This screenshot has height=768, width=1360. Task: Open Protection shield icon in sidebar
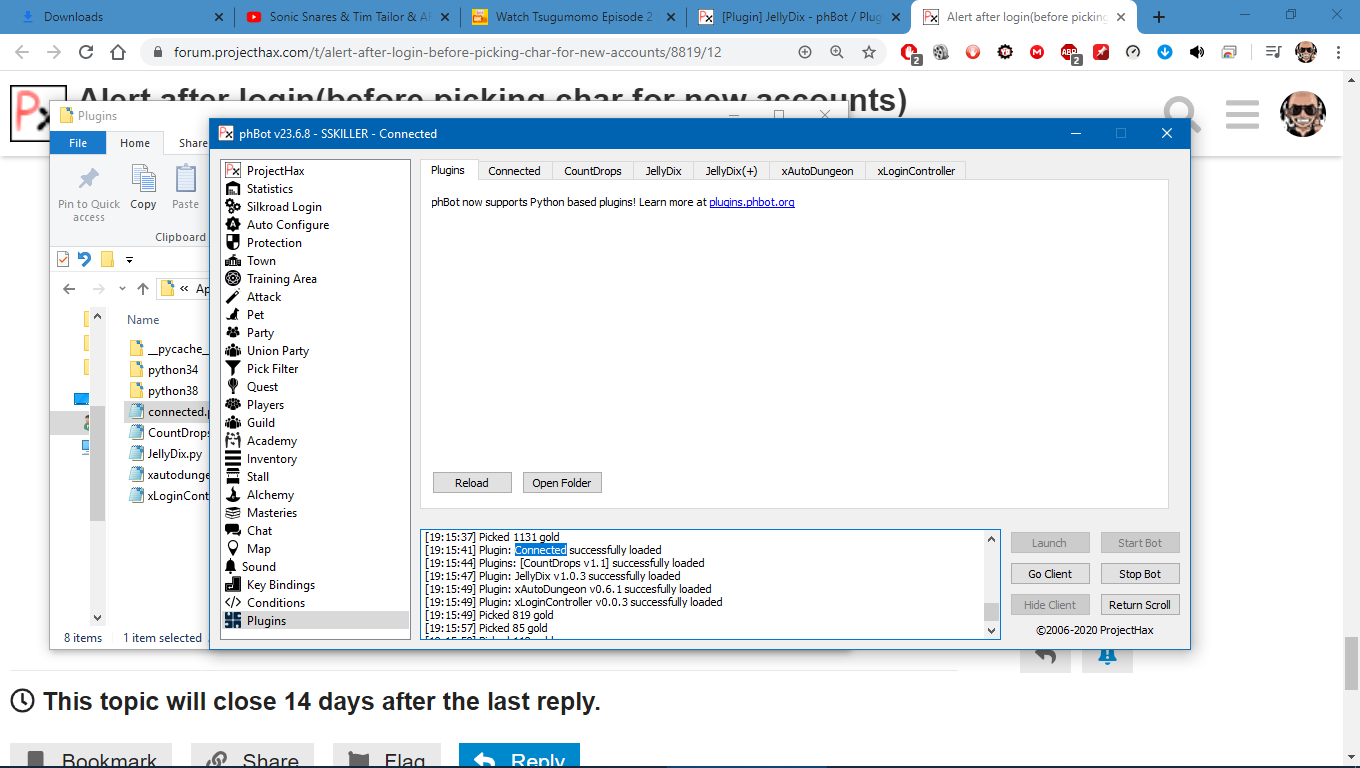pos(233,243)
